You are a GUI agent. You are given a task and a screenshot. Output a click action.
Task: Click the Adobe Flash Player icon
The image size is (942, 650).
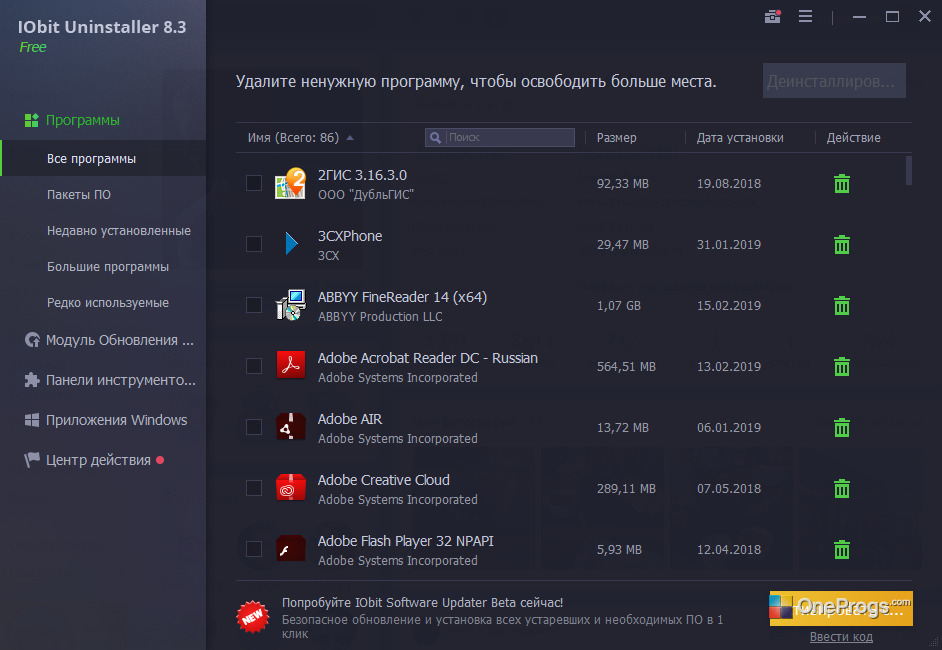click(291, 549)
